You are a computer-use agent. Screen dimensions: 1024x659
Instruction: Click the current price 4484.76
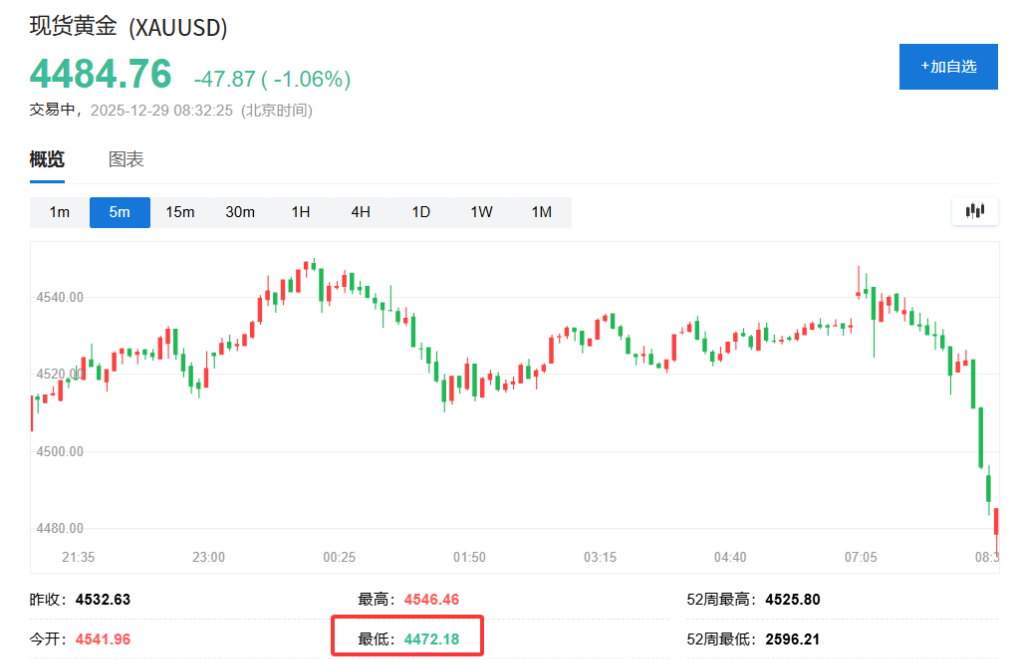click(x=100, y=74)
